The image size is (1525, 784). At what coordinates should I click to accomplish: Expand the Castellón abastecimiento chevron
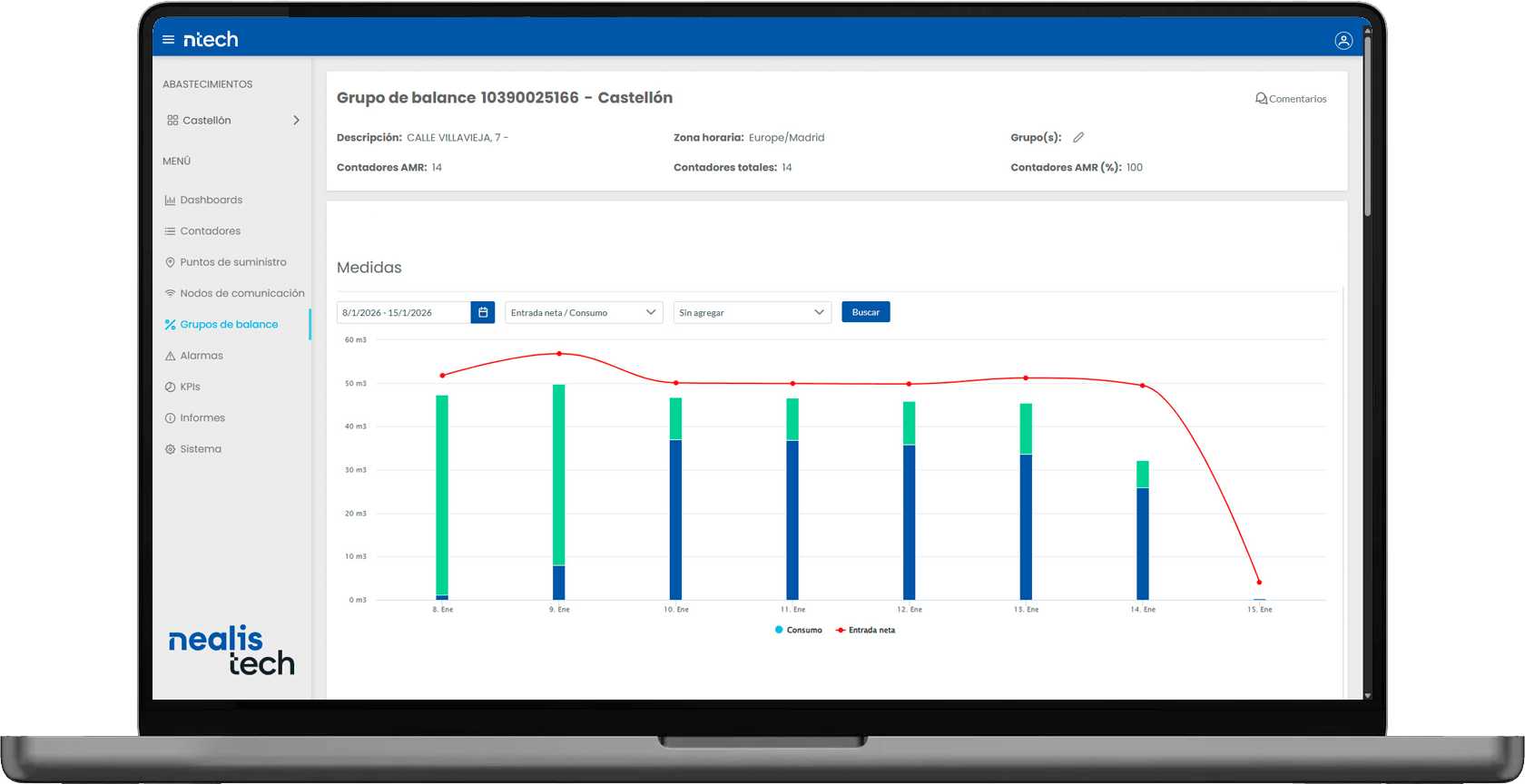(296, 121)
